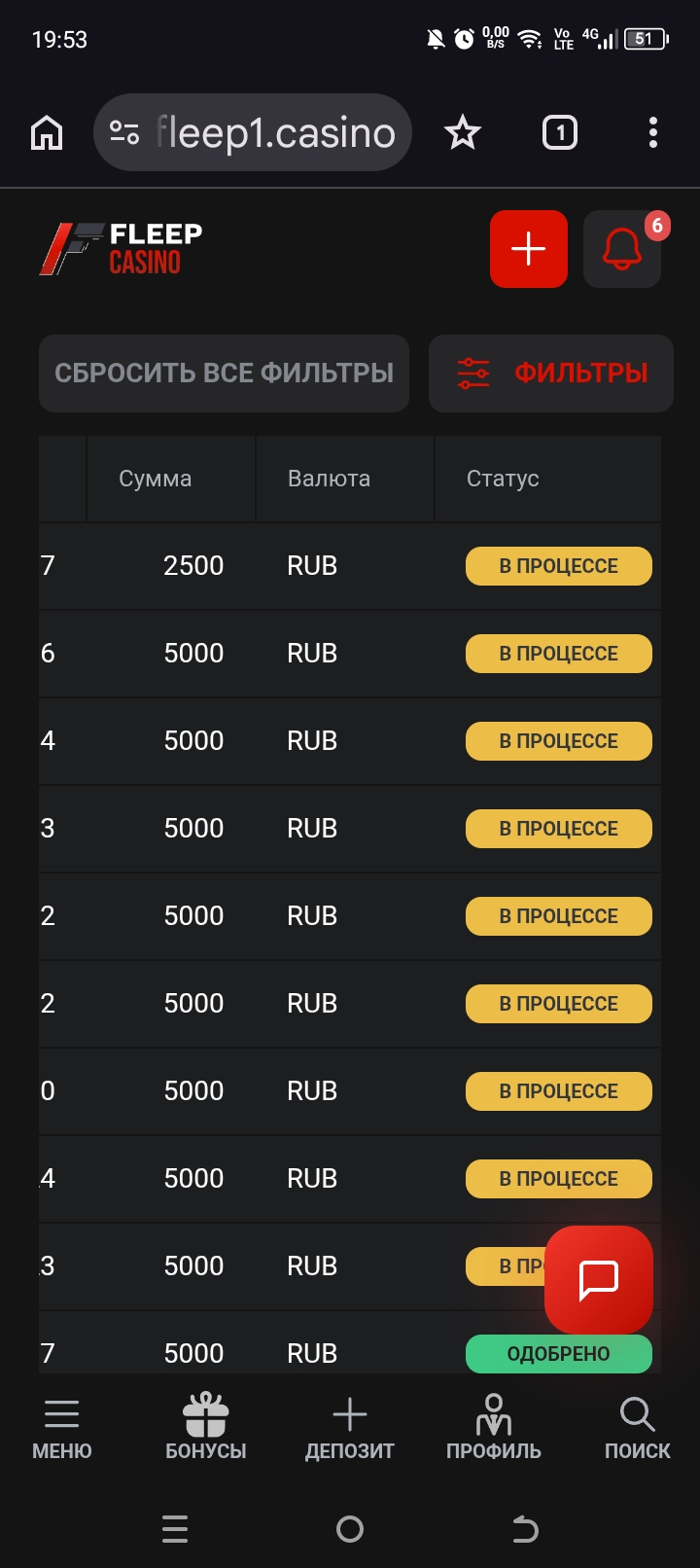Open ПОИСК search in bottom bar

638,1429
